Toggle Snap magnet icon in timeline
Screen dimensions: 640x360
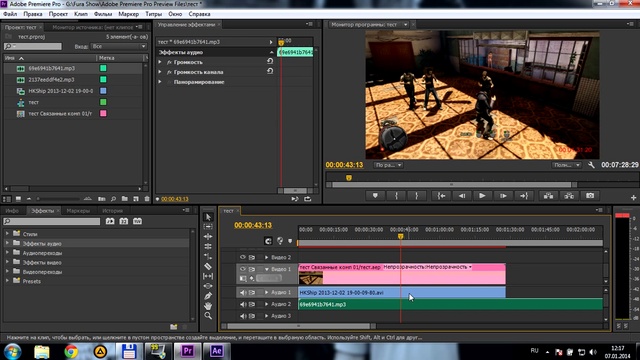268,241
